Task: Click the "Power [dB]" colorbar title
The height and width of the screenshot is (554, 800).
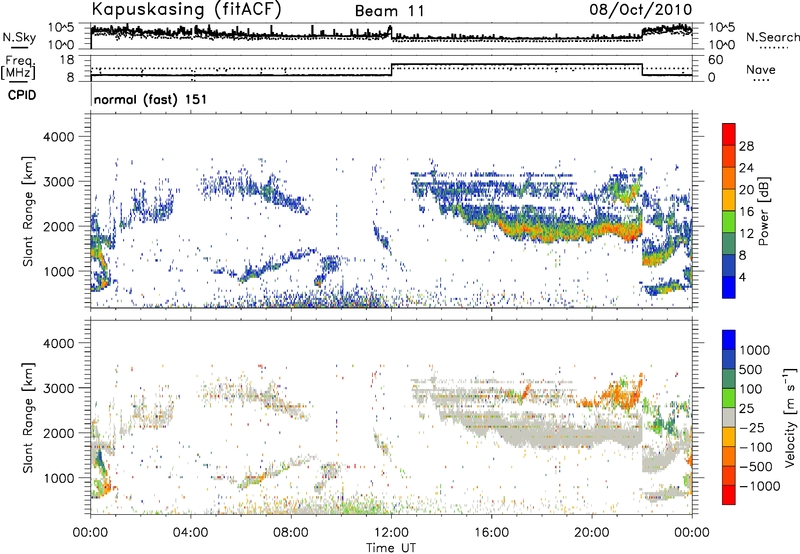Action: click(x=764, y=211)
